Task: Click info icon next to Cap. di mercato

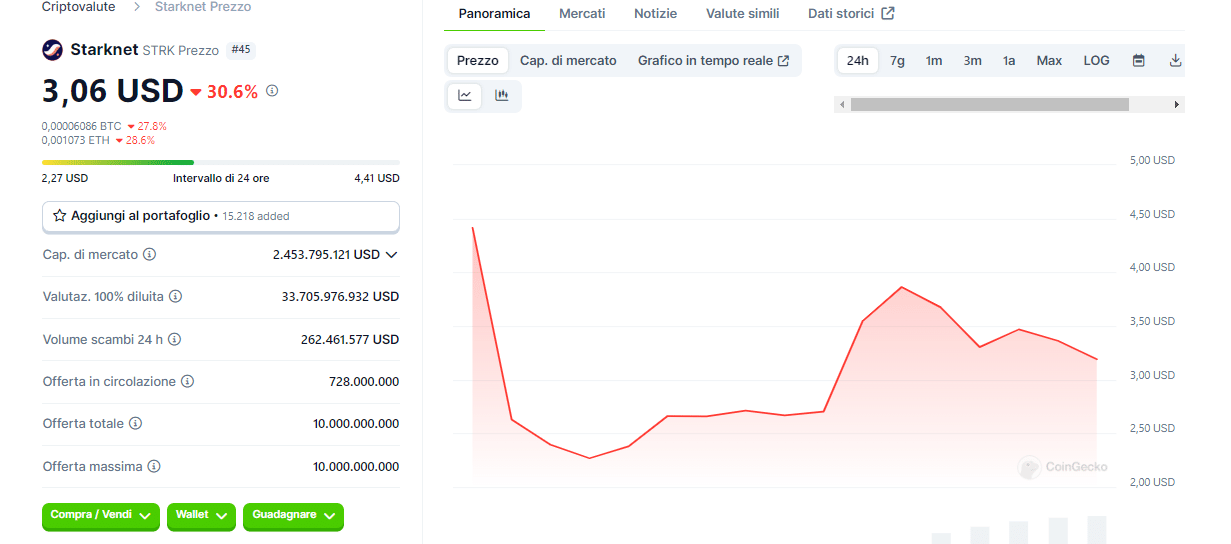Action: pos(150,255)
